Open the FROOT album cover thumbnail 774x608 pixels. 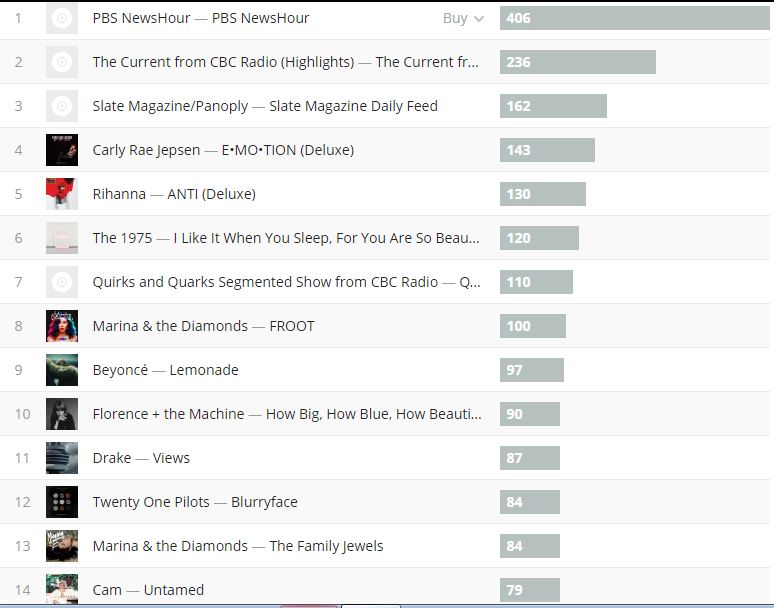[x=62, y=326]
